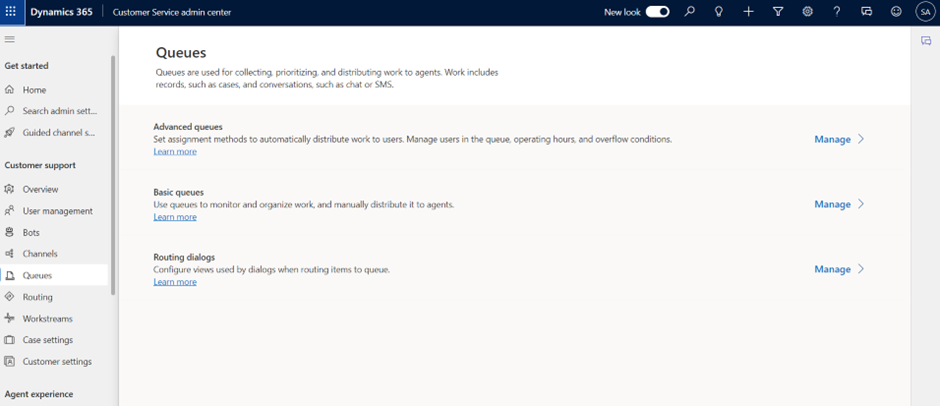Open the app launcher waffle icon
Image resolution: width=940 pixels, height=406 pixels.
[13, 12]
